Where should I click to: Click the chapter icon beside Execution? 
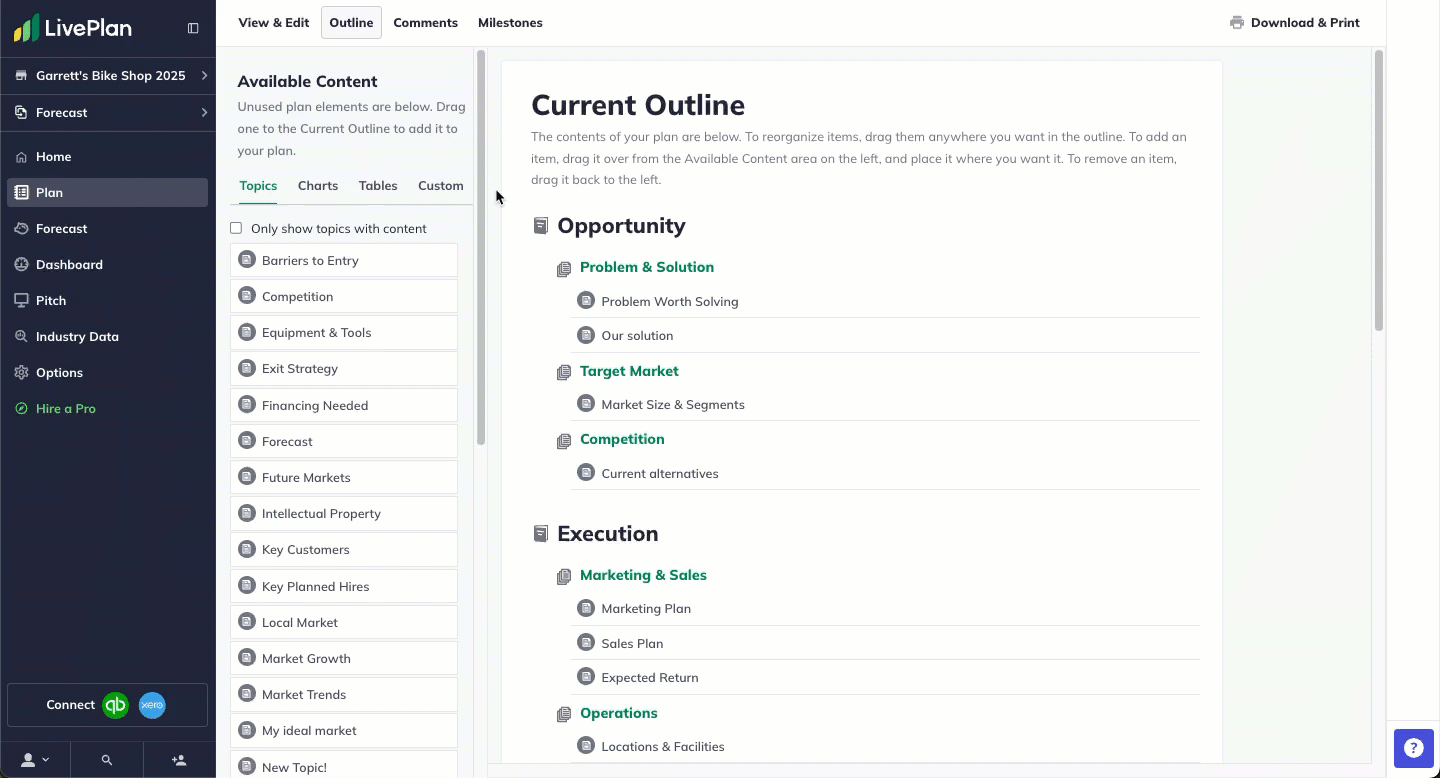(x=541, y=534)
